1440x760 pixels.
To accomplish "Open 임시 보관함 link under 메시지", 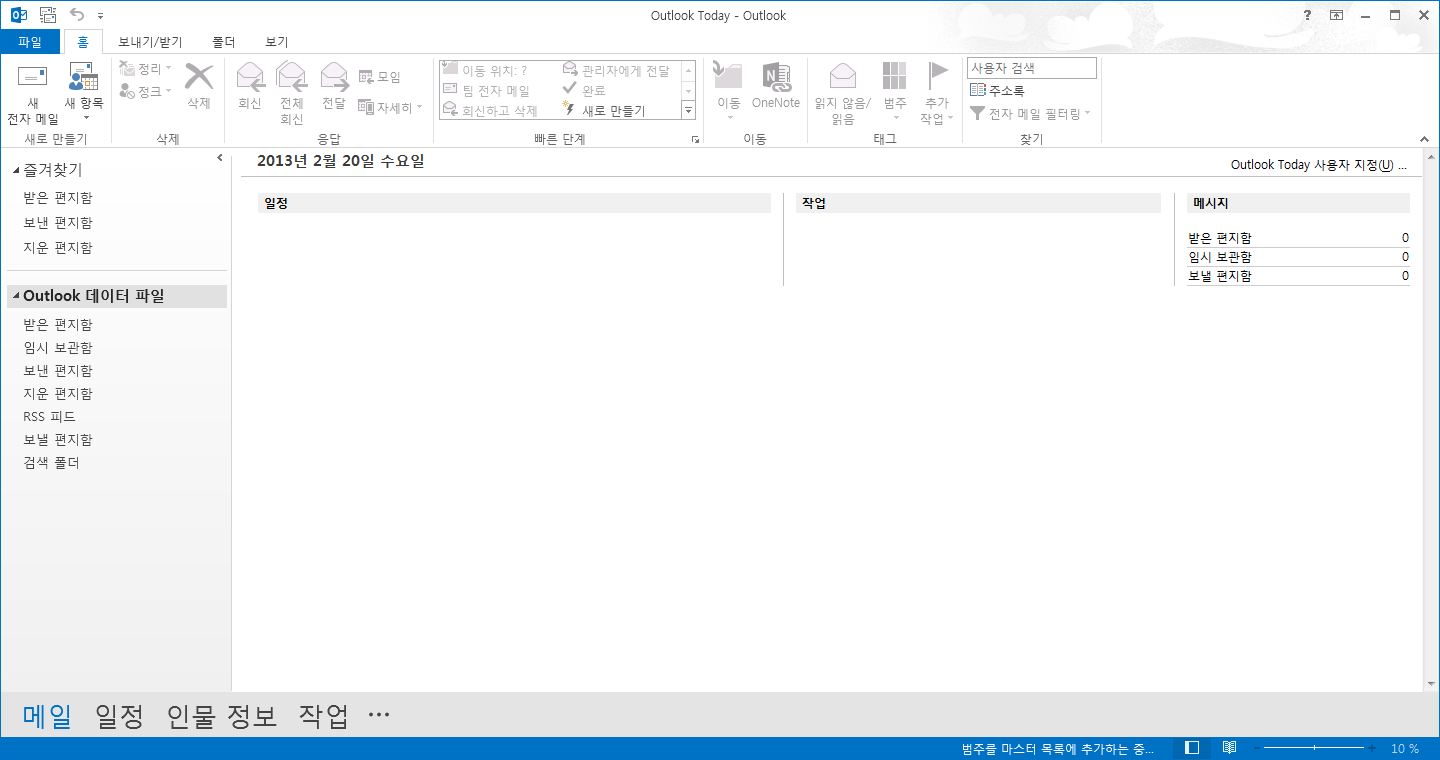I will 1219,257.
